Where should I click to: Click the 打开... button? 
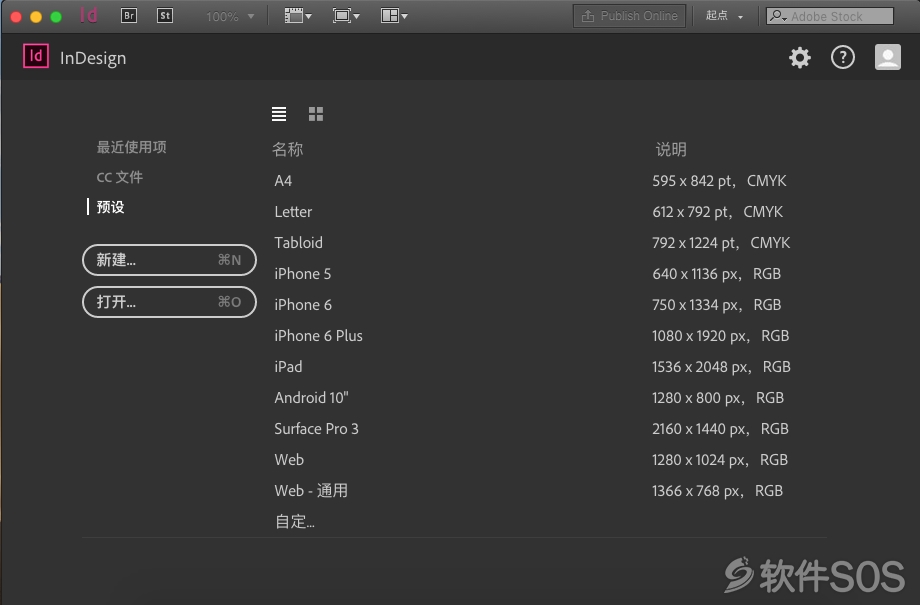tap(169, 302)
